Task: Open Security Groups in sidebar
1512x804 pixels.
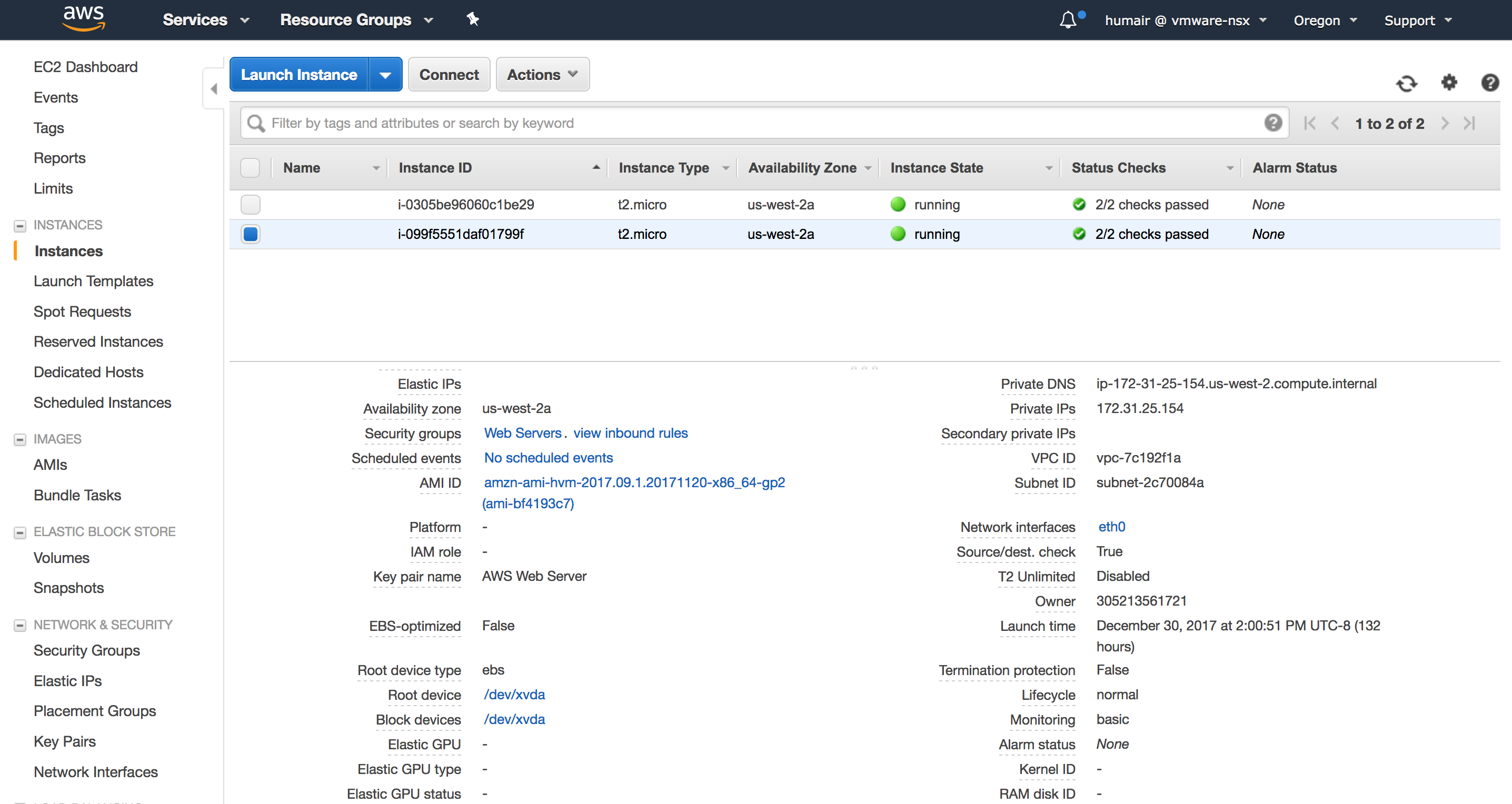Action: [87, 650]
